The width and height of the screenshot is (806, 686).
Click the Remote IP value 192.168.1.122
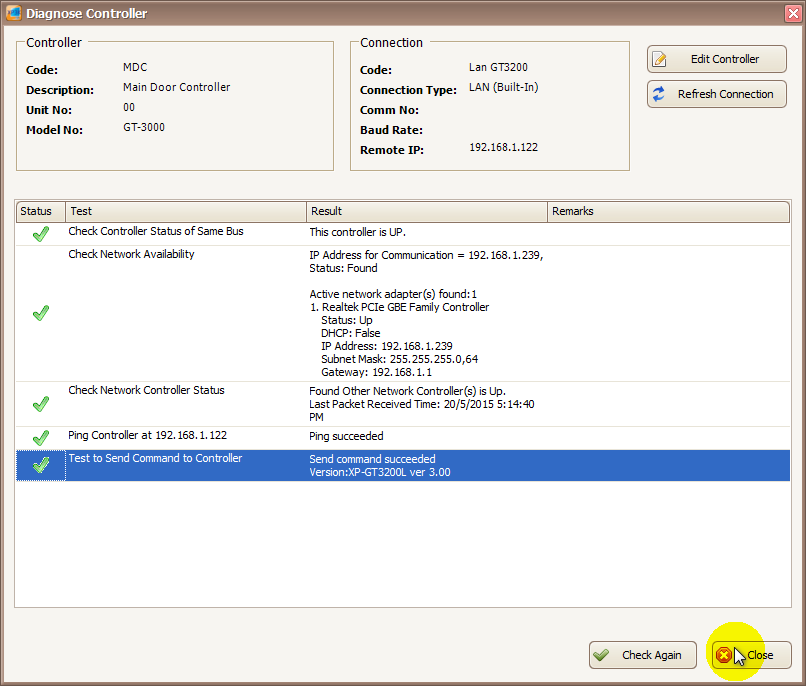coord(503,148)
